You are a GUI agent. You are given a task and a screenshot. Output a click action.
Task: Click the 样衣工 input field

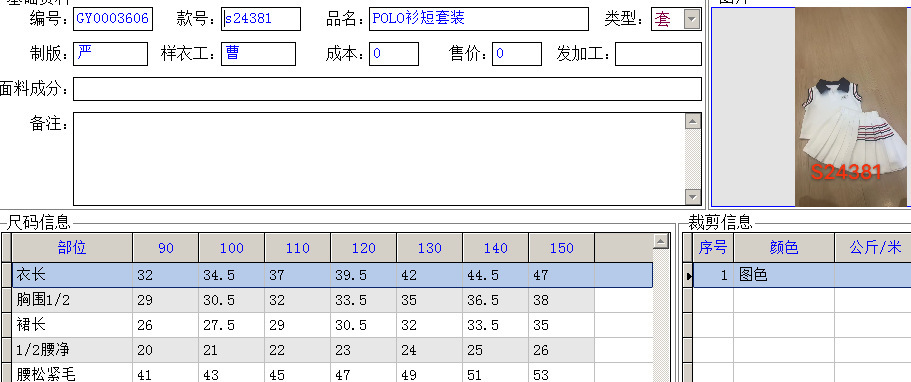[x=259, y=54]
